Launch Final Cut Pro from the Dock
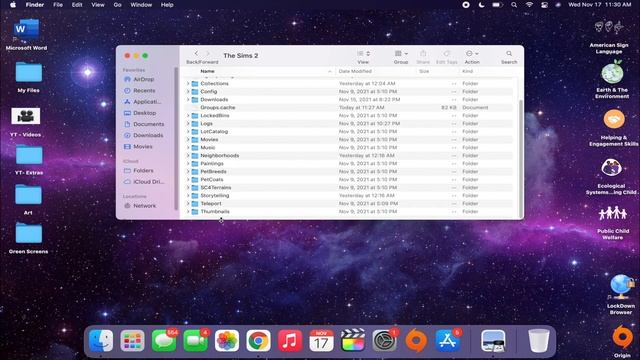Viewport: 640px width, 360px height. pyautogui.click(x=353, y=340)
